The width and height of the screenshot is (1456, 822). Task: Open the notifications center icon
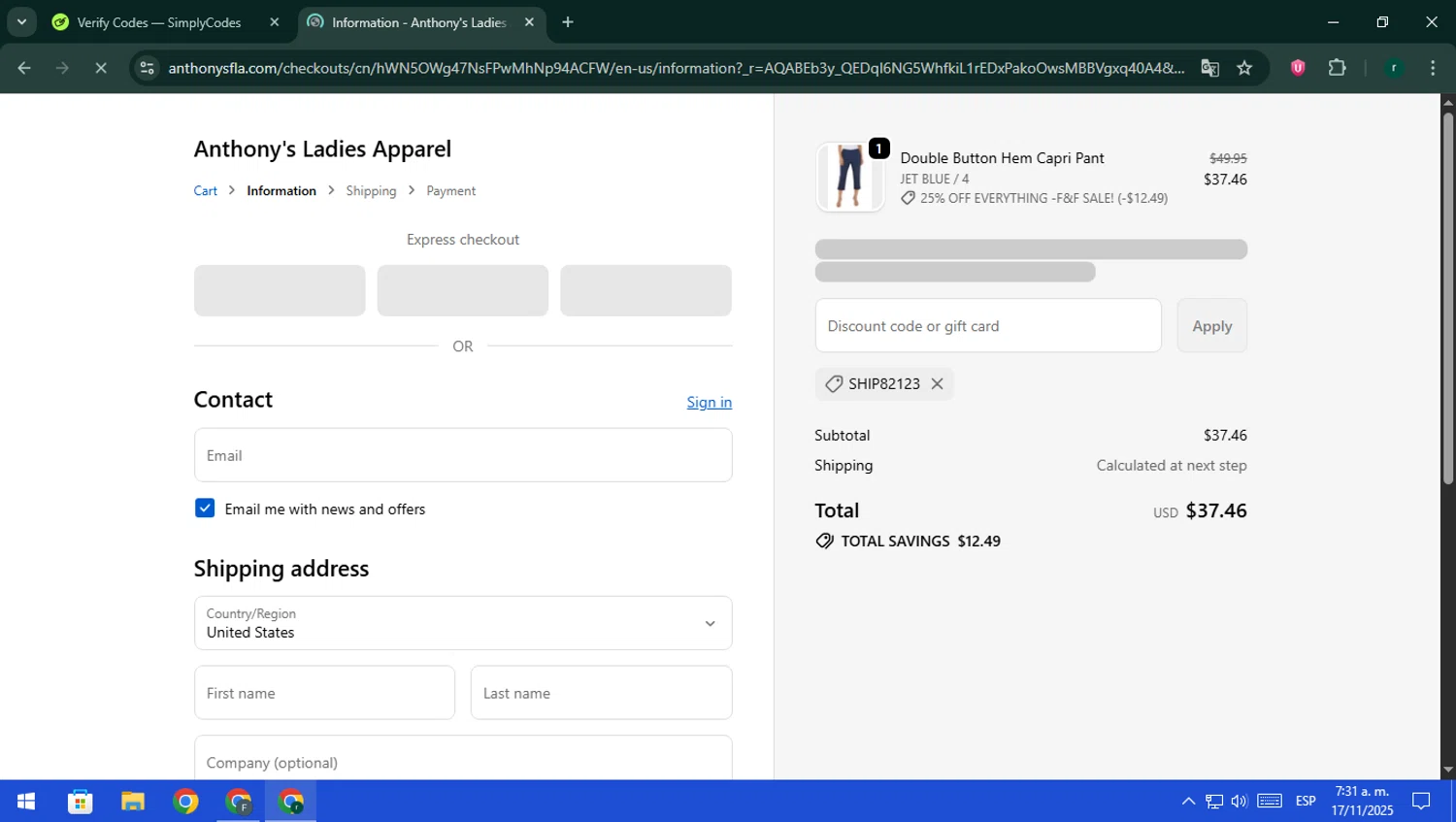[1421, 802]
